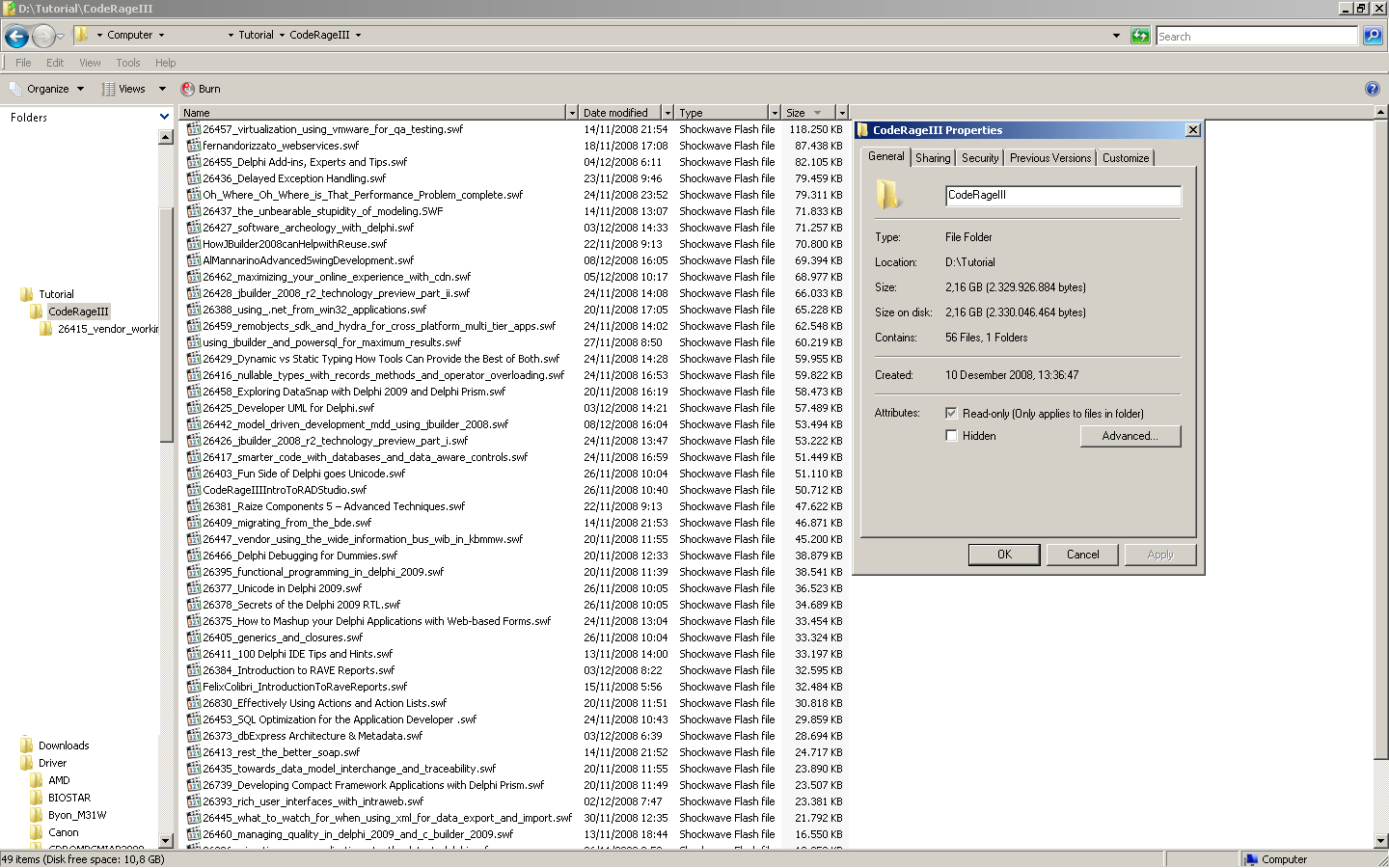Open the Edit menu

click(55, 63)
